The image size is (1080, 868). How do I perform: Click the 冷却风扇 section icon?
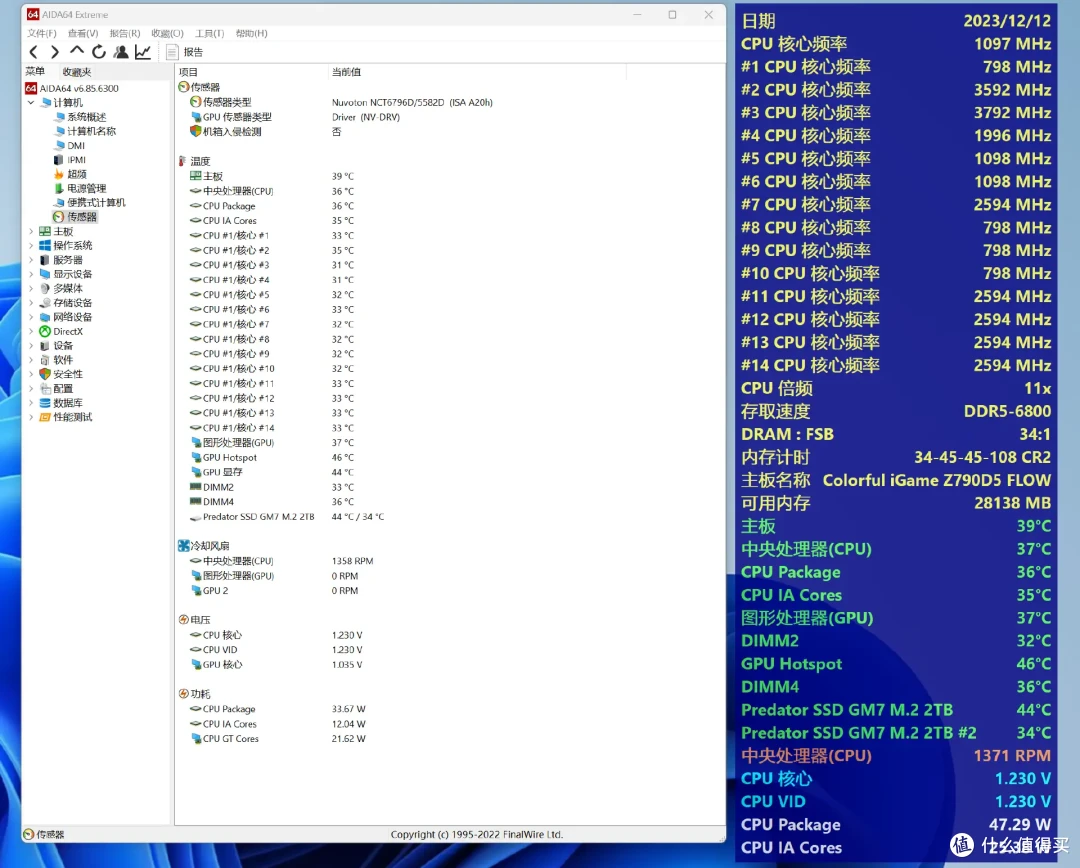coord(183,546)
